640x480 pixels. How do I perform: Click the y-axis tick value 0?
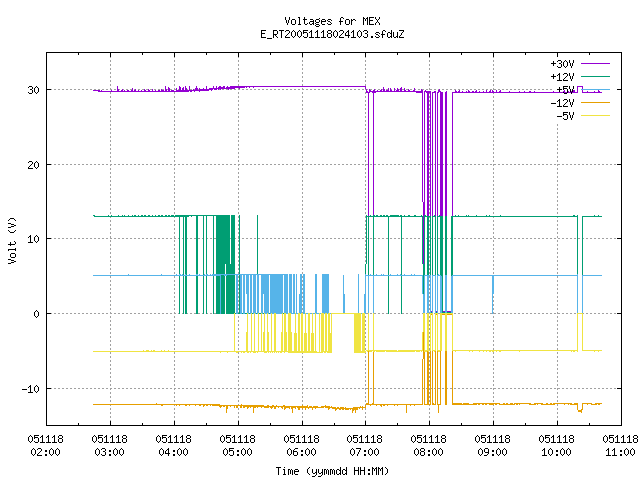coord(36,314)
